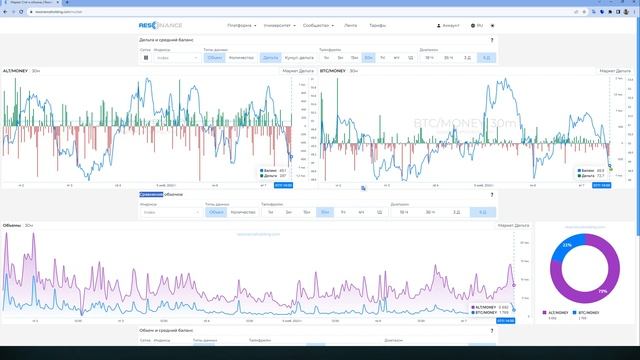
Task: Click the Resonance logo
Action: [x=160, y=25]
